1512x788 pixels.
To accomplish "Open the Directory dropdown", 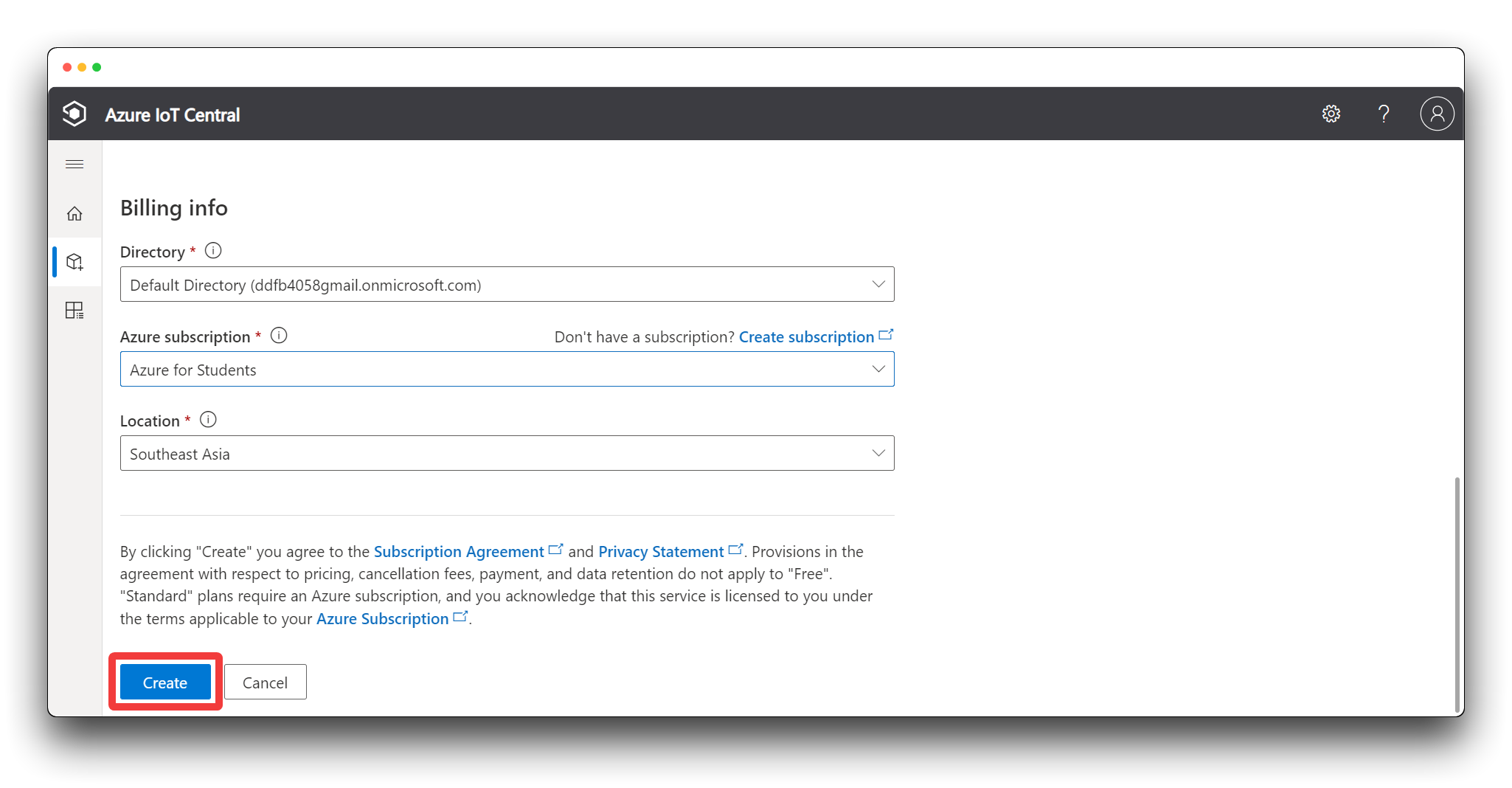I will (507, 285).
